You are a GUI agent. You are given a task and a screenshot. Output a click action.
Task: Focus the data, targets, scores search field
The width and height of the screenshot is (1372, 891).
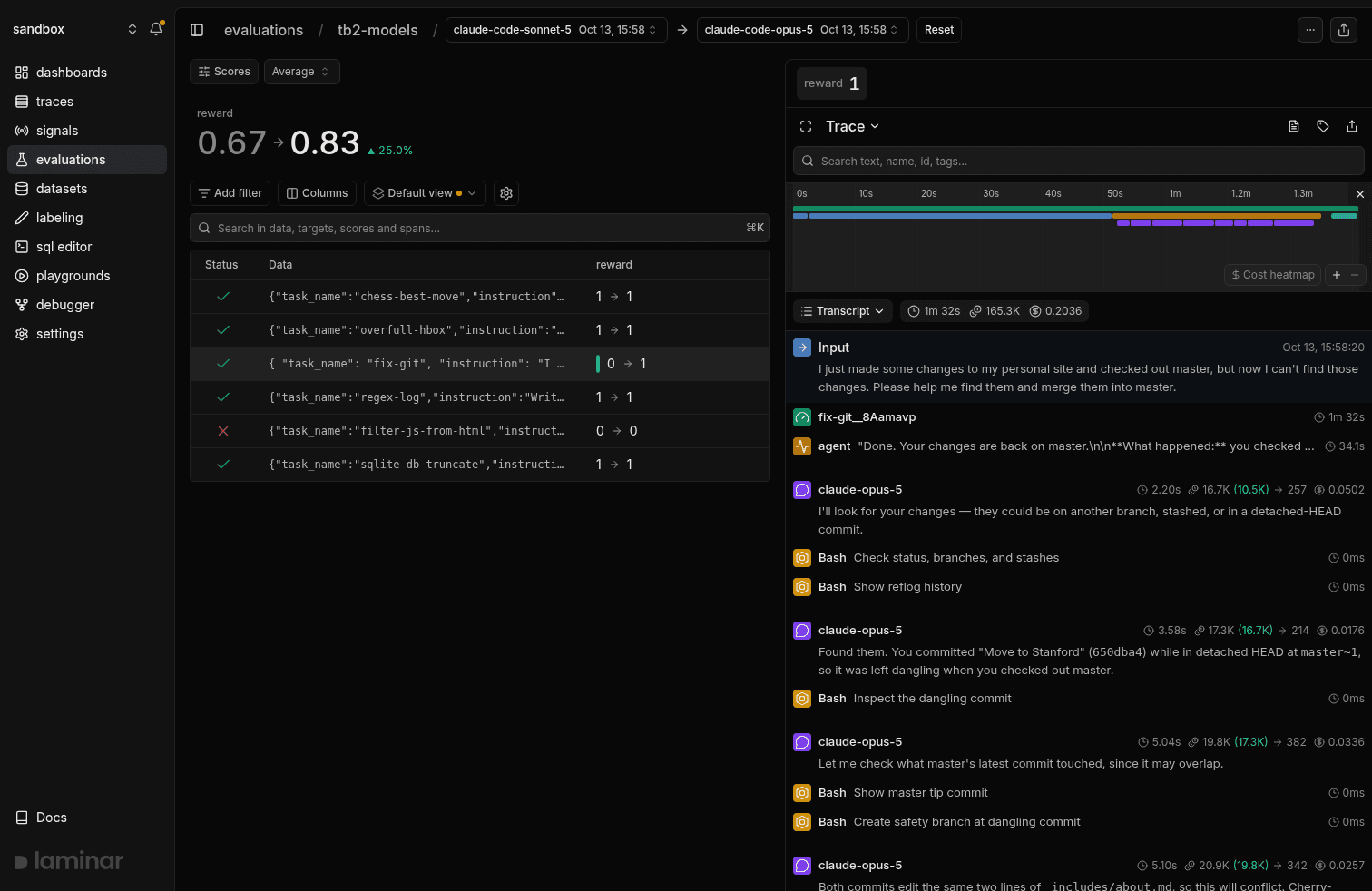tap(480, 228)
